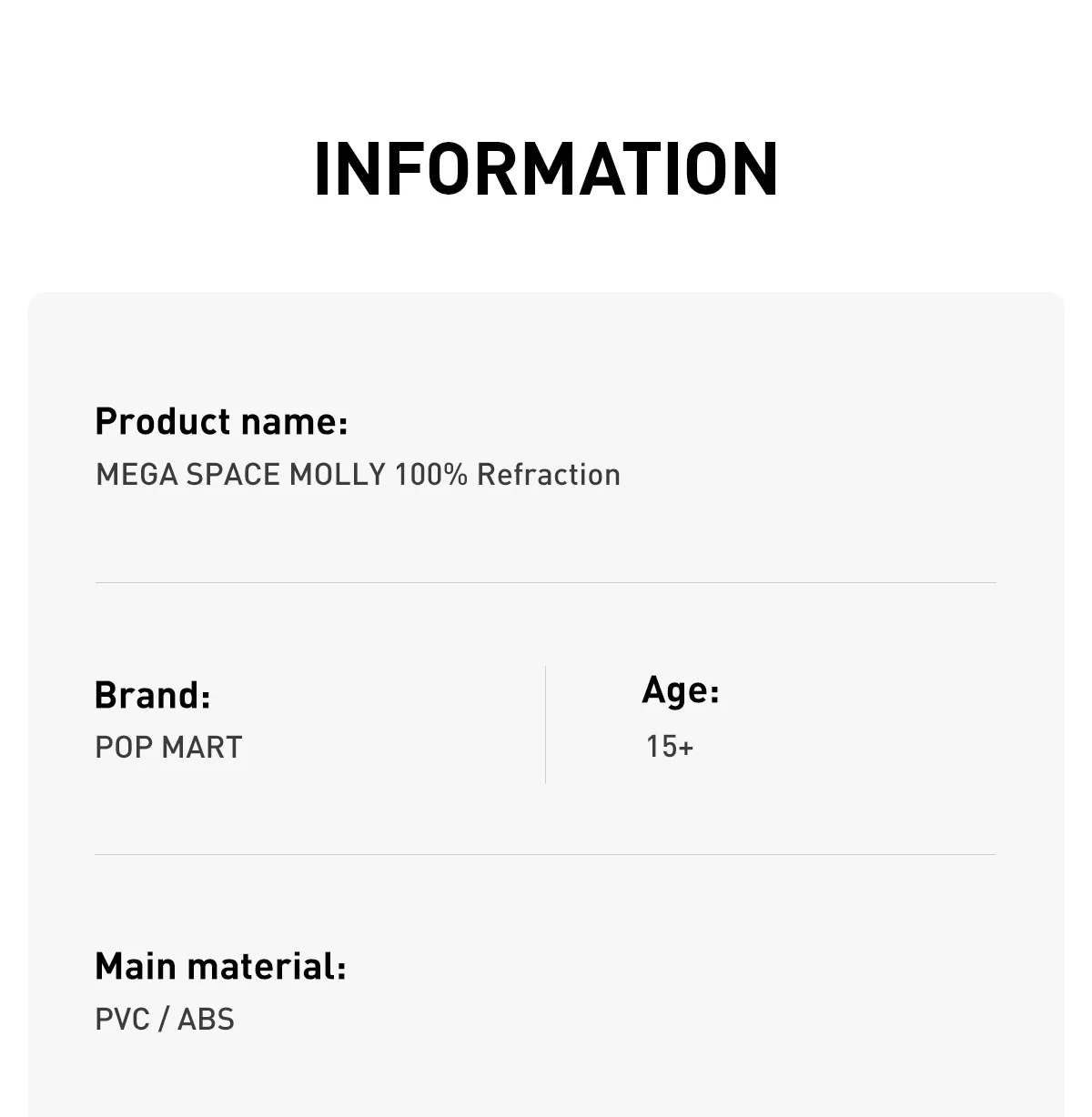Click the "Brand:" label
The image size is (1092, 1117).
[153, 696]
